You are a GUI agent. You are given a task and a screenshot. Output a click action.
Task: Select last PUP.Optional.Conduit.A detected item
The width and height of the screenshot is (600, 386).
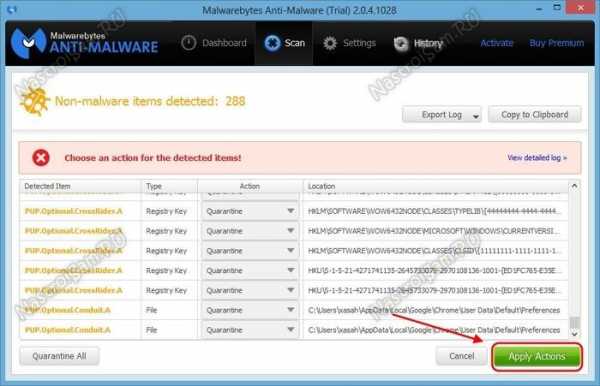68,330
